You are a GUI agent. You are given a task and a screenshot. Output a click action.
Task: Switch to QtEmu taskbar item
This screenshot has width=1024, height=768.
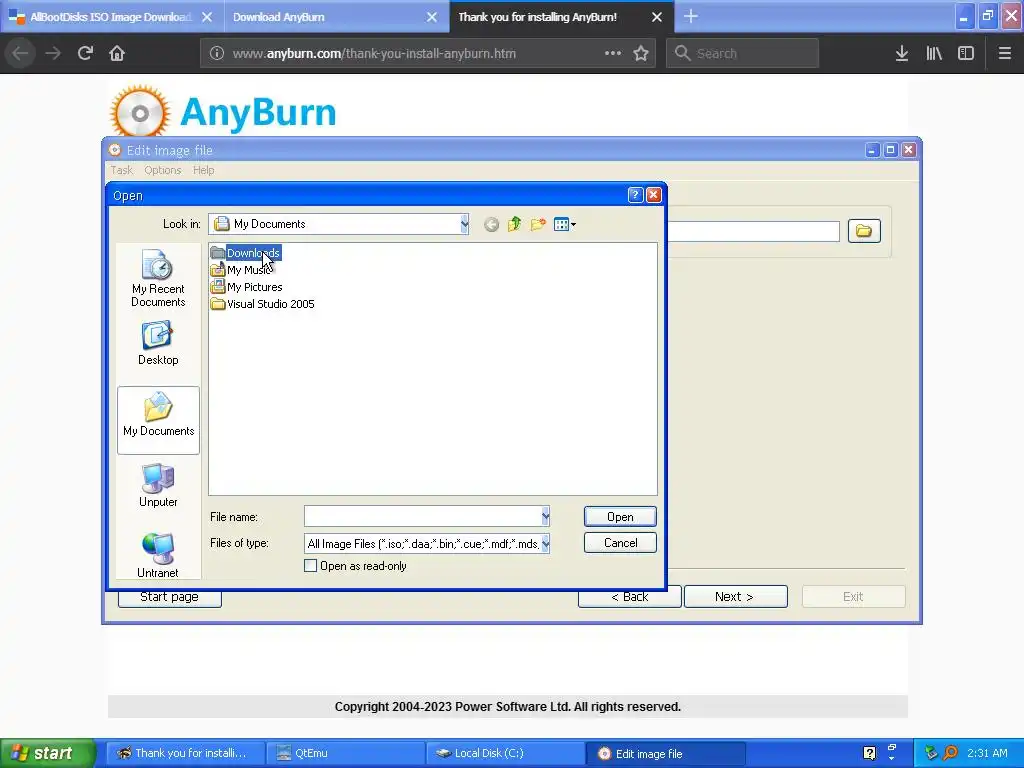pyautogui.click(x=346, y=753)
